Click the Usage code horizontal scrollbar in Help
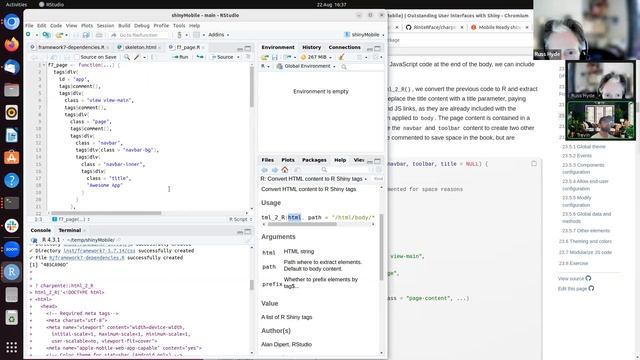This screenshot has height=360, width=640. tap(302, 224)
